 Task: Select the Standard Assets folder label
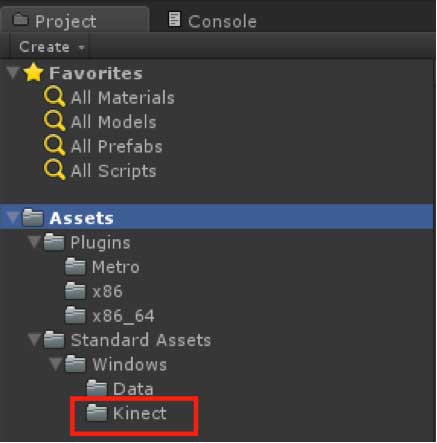[141, 340]
